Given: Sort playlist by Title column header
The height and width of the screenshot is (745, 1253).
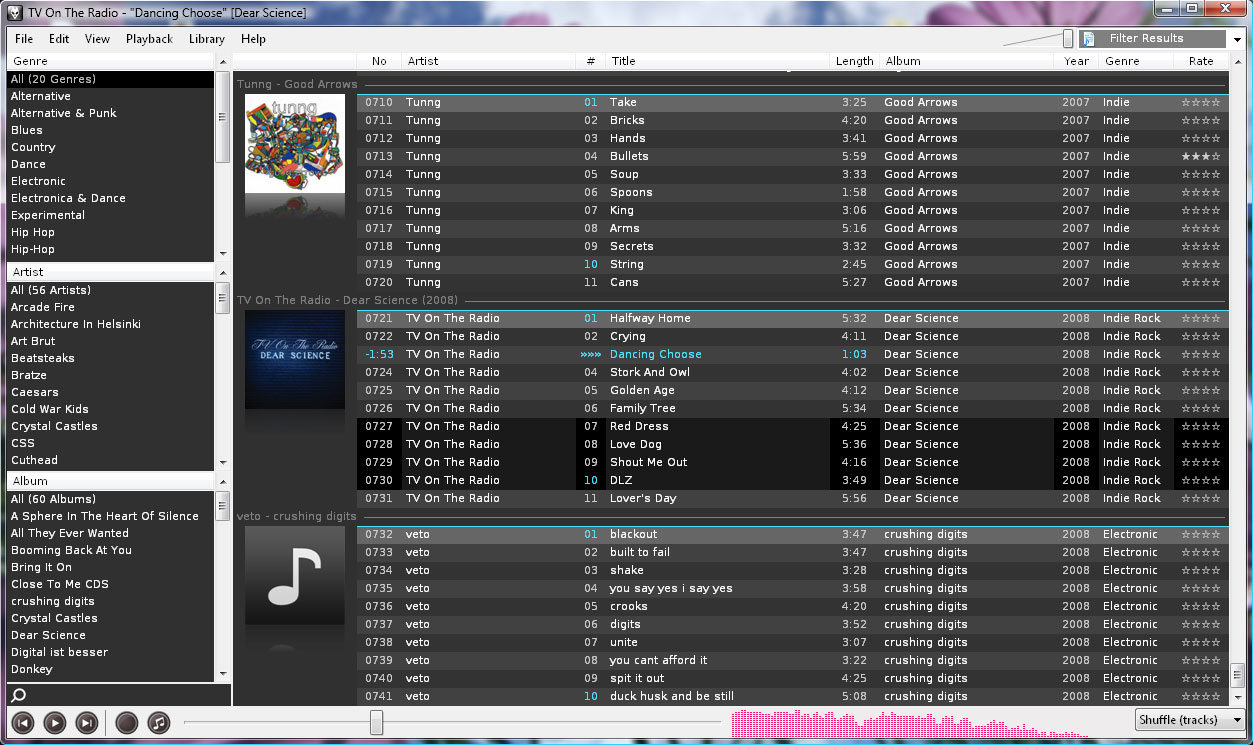Looking at the screenshot, I should pos(718,61).
